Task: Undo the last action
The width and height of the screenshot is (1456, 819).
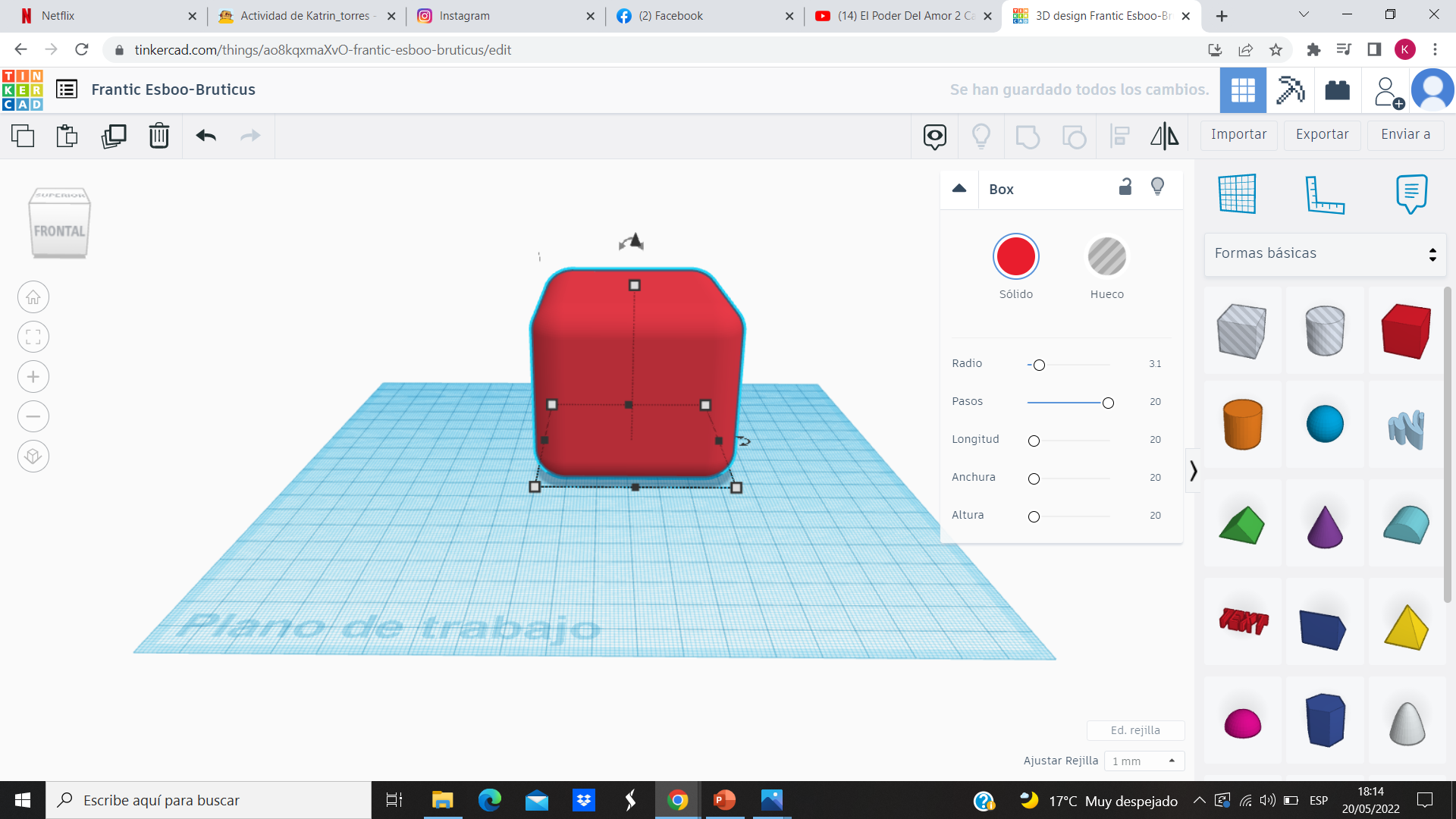Action: click(x=206, y=136)
